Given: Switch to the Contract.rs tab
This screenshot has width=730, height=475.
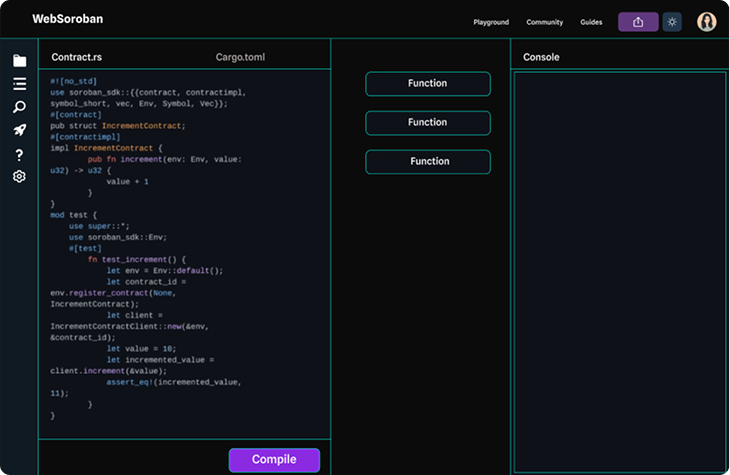Looking at the screenshot, I should coord(77,57).
